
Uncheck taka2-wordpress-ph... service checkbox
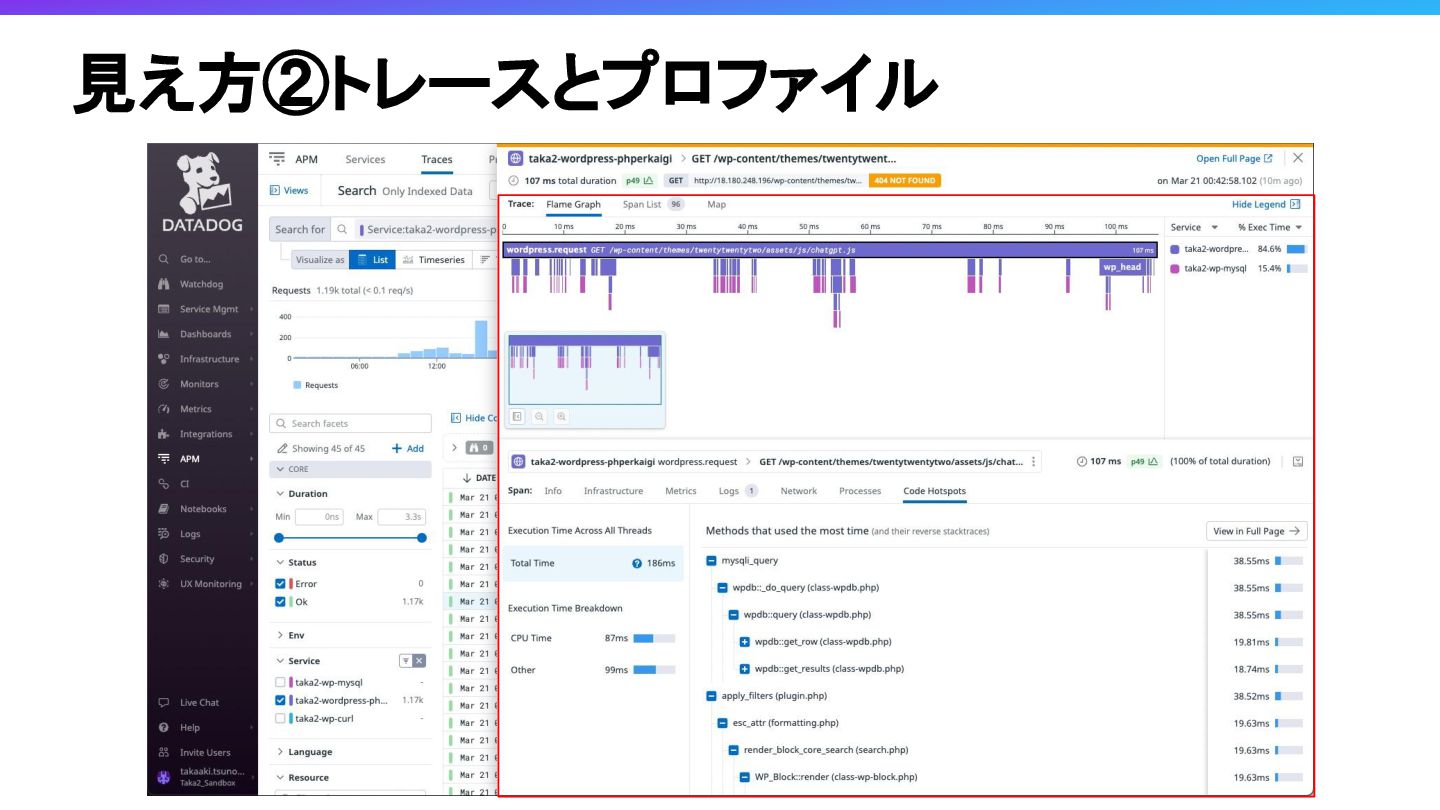281,701
